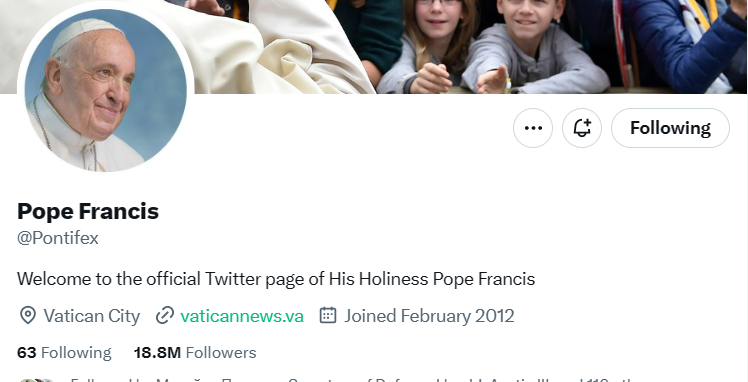Click the @Pontifex handle text
This screenshot has height=382, width=748.
58,237
